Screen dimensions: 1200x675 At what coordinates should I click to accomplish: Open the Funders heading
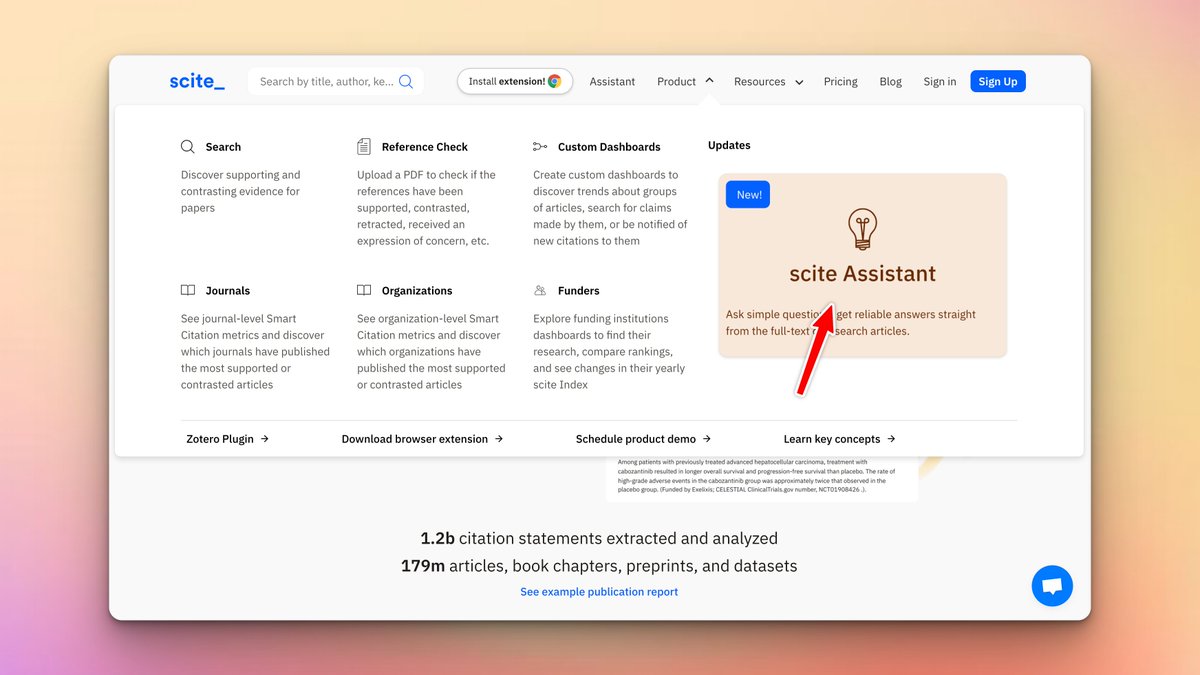tap(578, 291)
